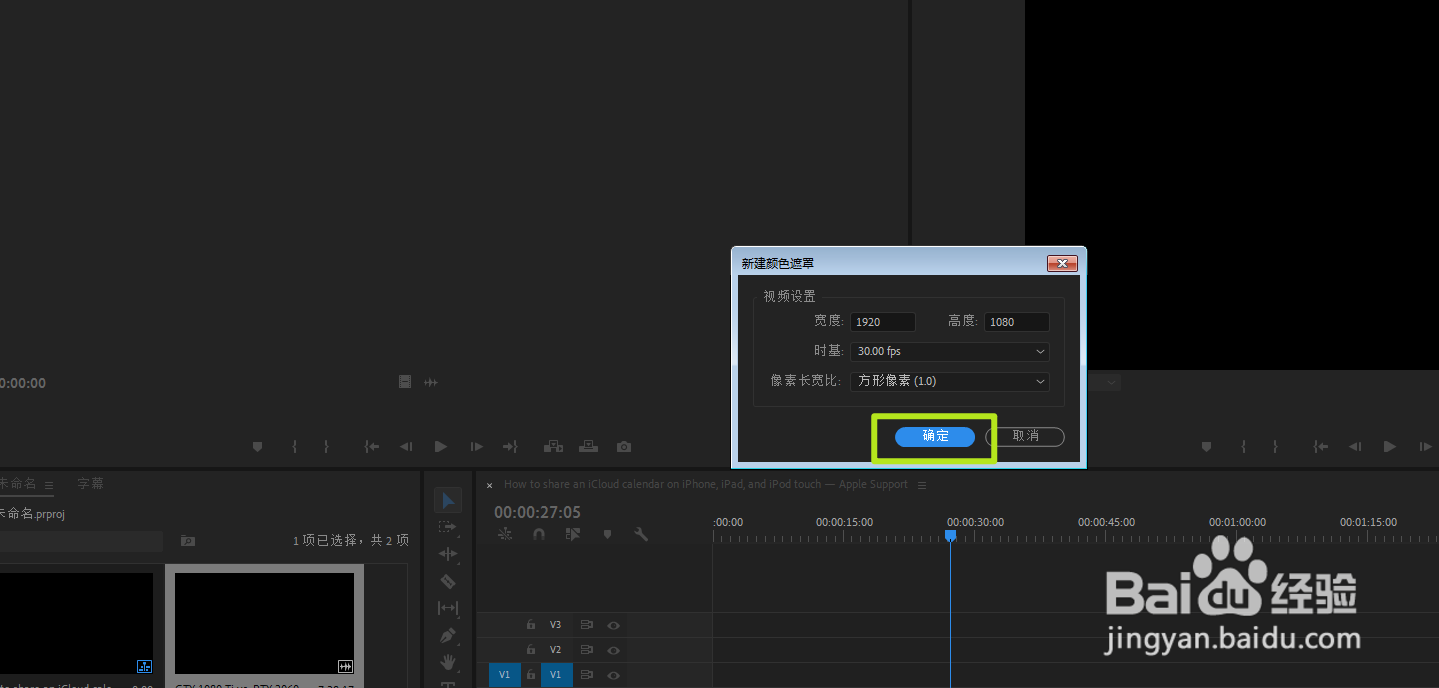Mark In point in Source monitor
1439x688 pixels.
coord(294,447)
